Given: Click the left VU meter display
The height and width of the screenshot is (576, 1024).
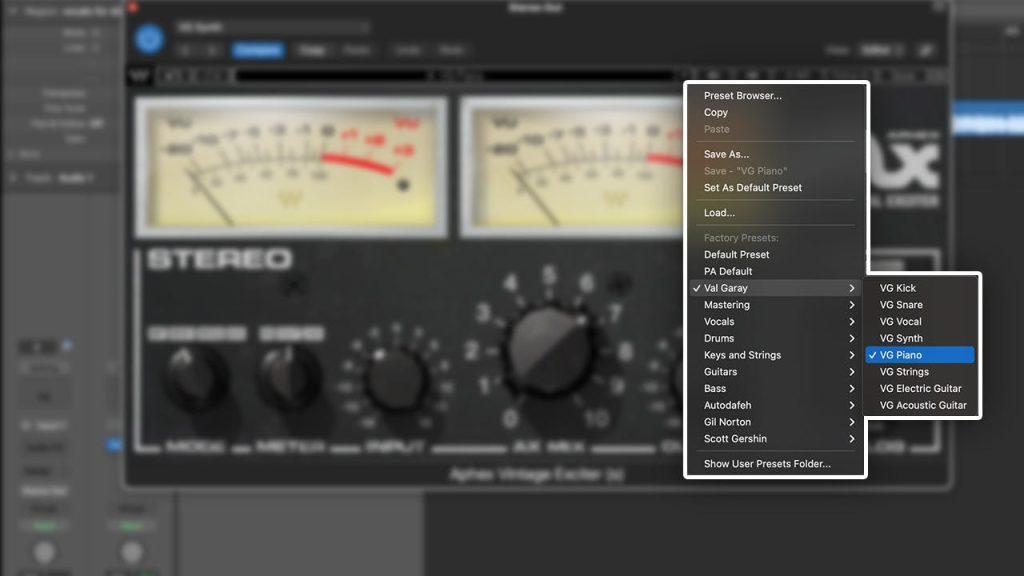Looking at the screenshot, I should point(290,170).
